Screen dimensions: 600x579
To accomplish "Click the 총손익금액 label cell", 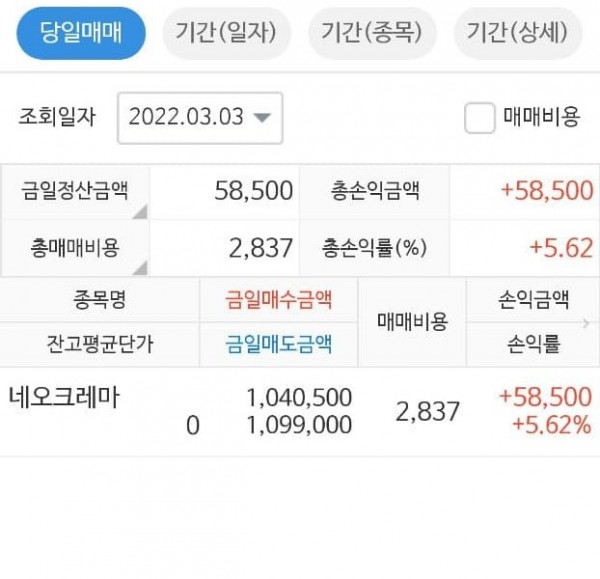I will click(374, 190).
